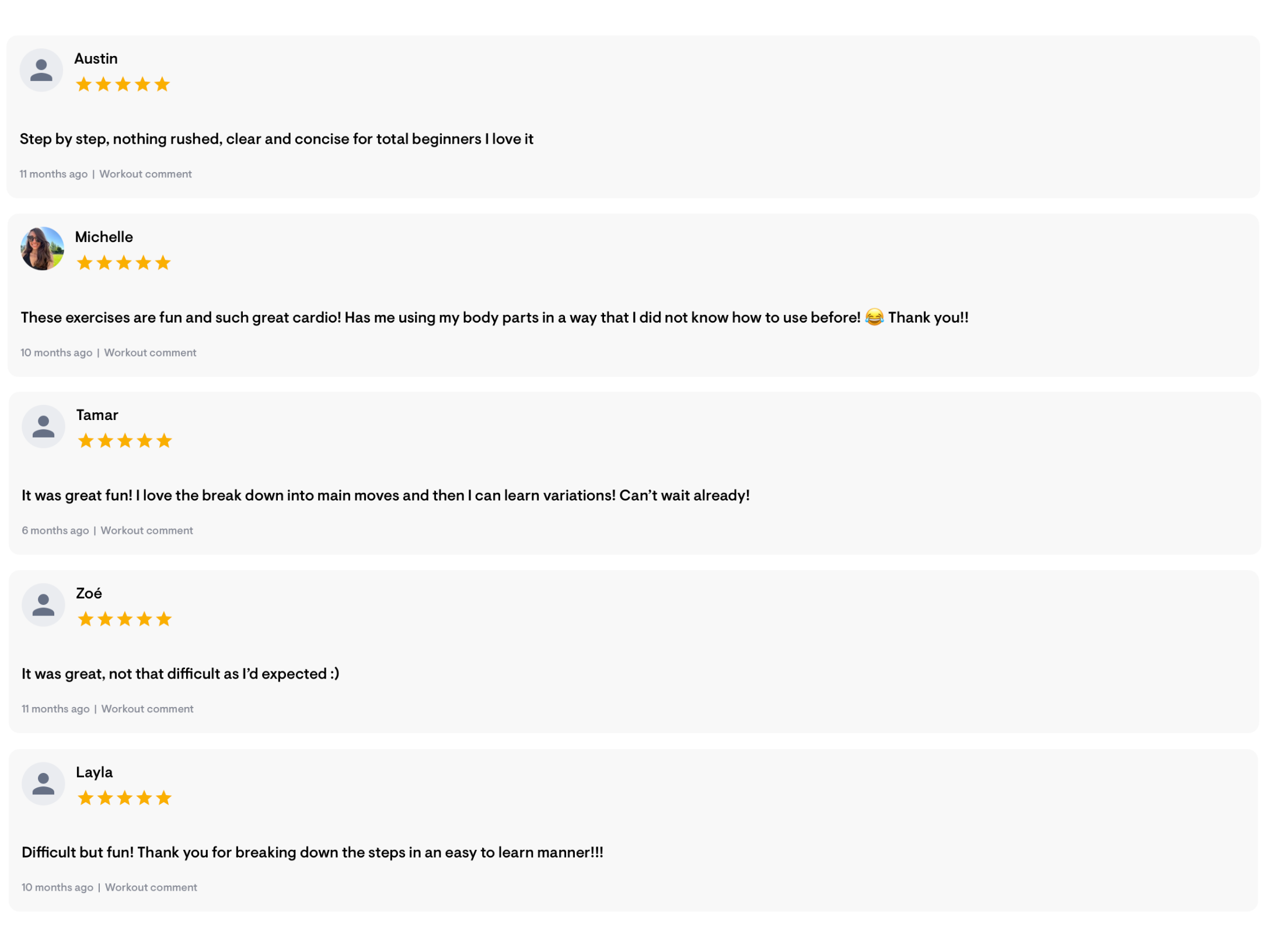Click Layla's five-star rating
Screen dimensions: 1270x952
coord(125,797)
